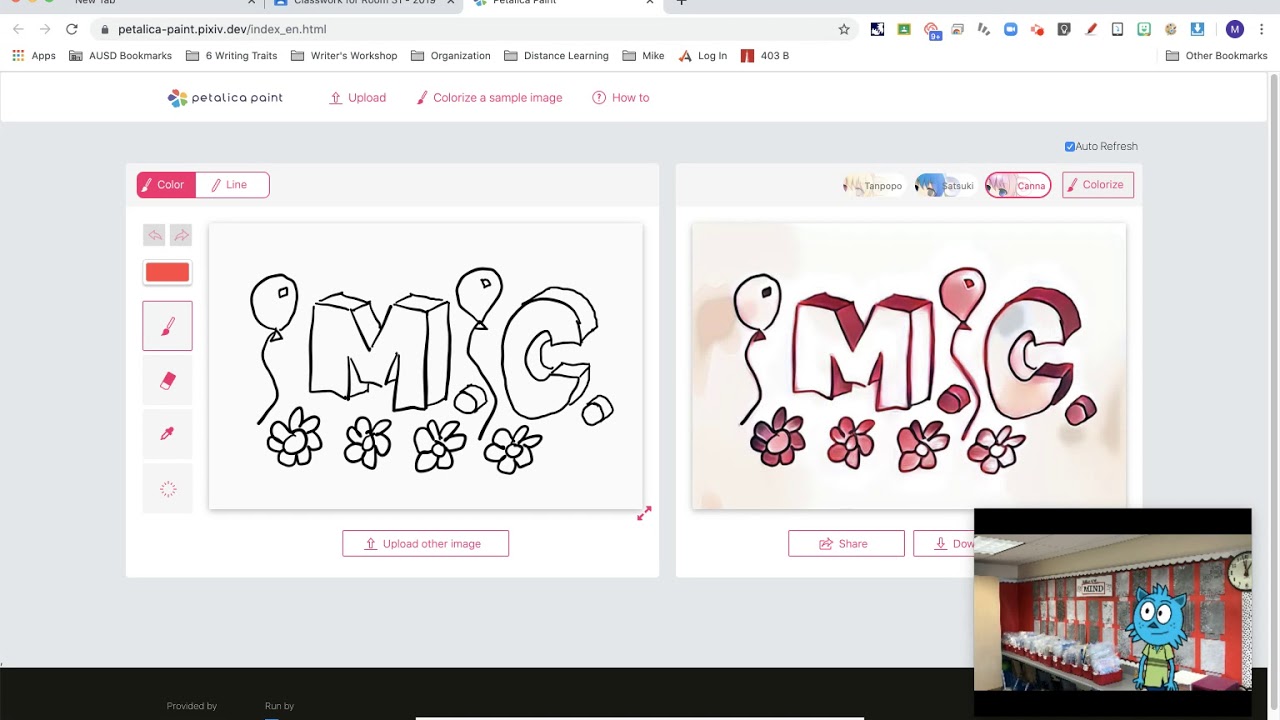Click the dotted circle tool under the eyedropper
The image size is (1280, 720).
pyautogui.click(x=167, y=489)
